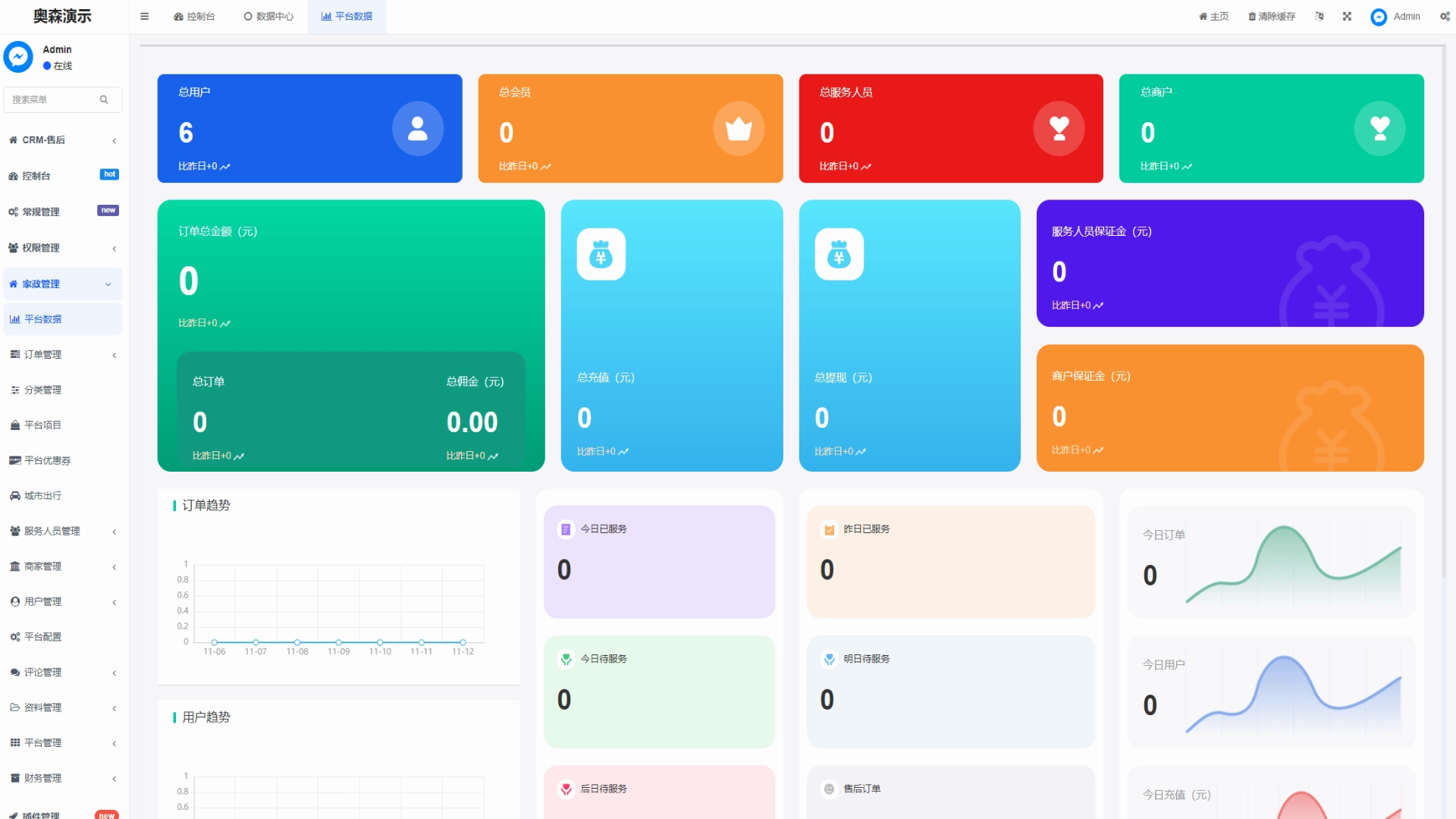Click the language translate icon in header
The width and height of the screenshot is (1456, 819).
click(1319, 17)
